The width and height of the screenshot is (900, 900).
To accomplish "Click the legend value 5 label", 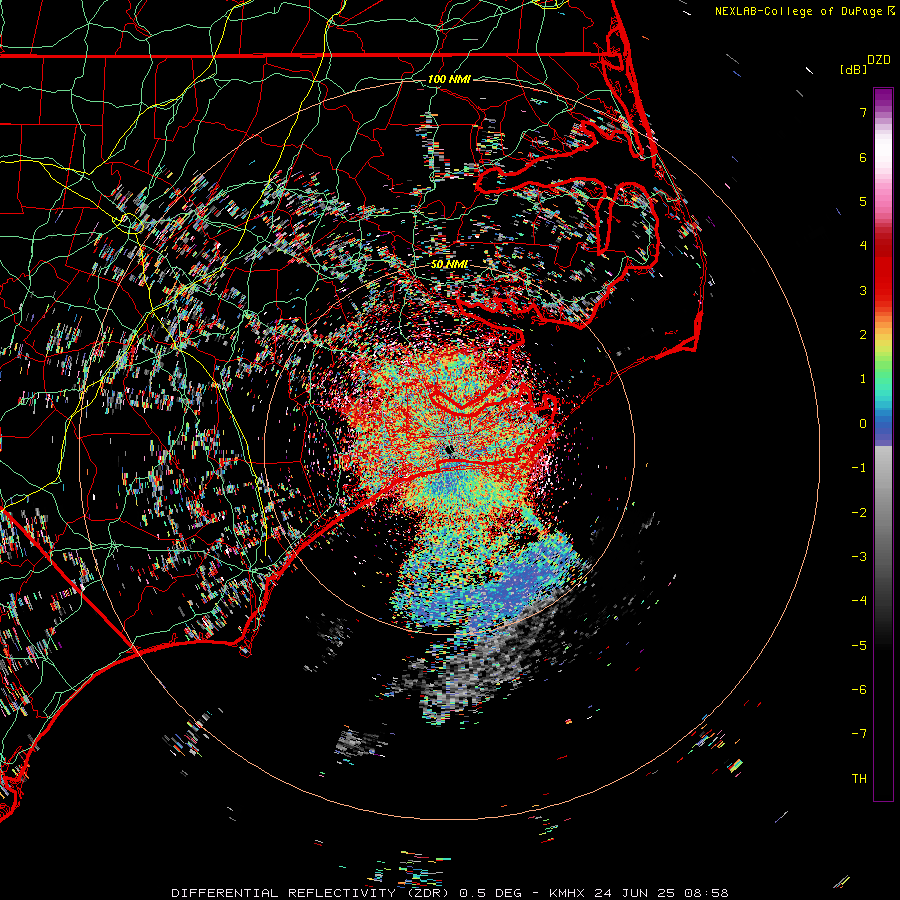I will tap(863, 201).
